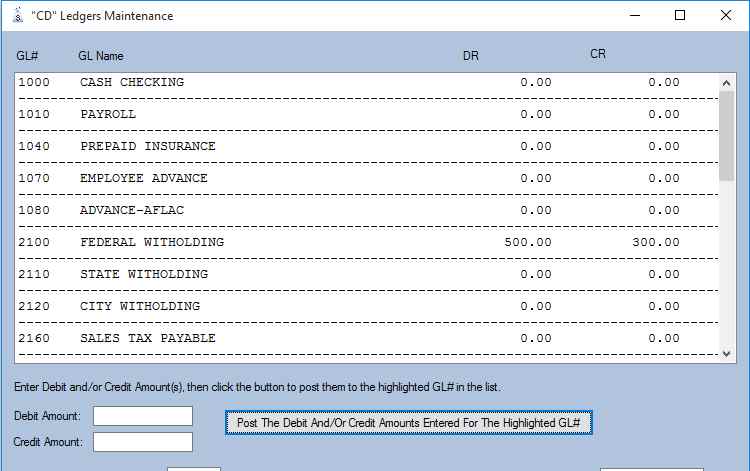Screen dimensions: 750x471
Task: Maximize the CD Ledgers Maintenance window
Action: click(x=680, y=15)
